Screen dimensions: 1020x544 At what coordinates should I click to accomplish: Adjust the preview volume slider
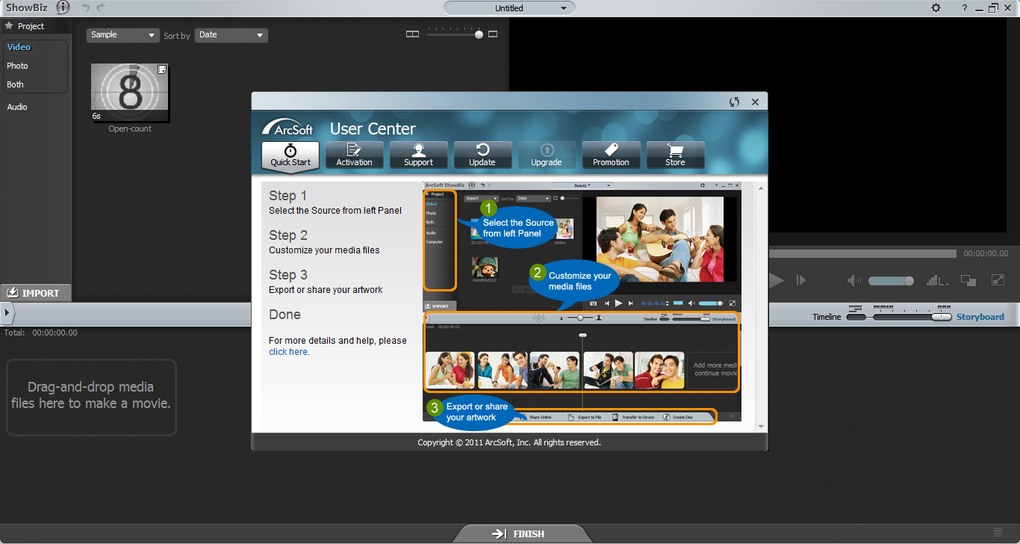pos(891,281)
